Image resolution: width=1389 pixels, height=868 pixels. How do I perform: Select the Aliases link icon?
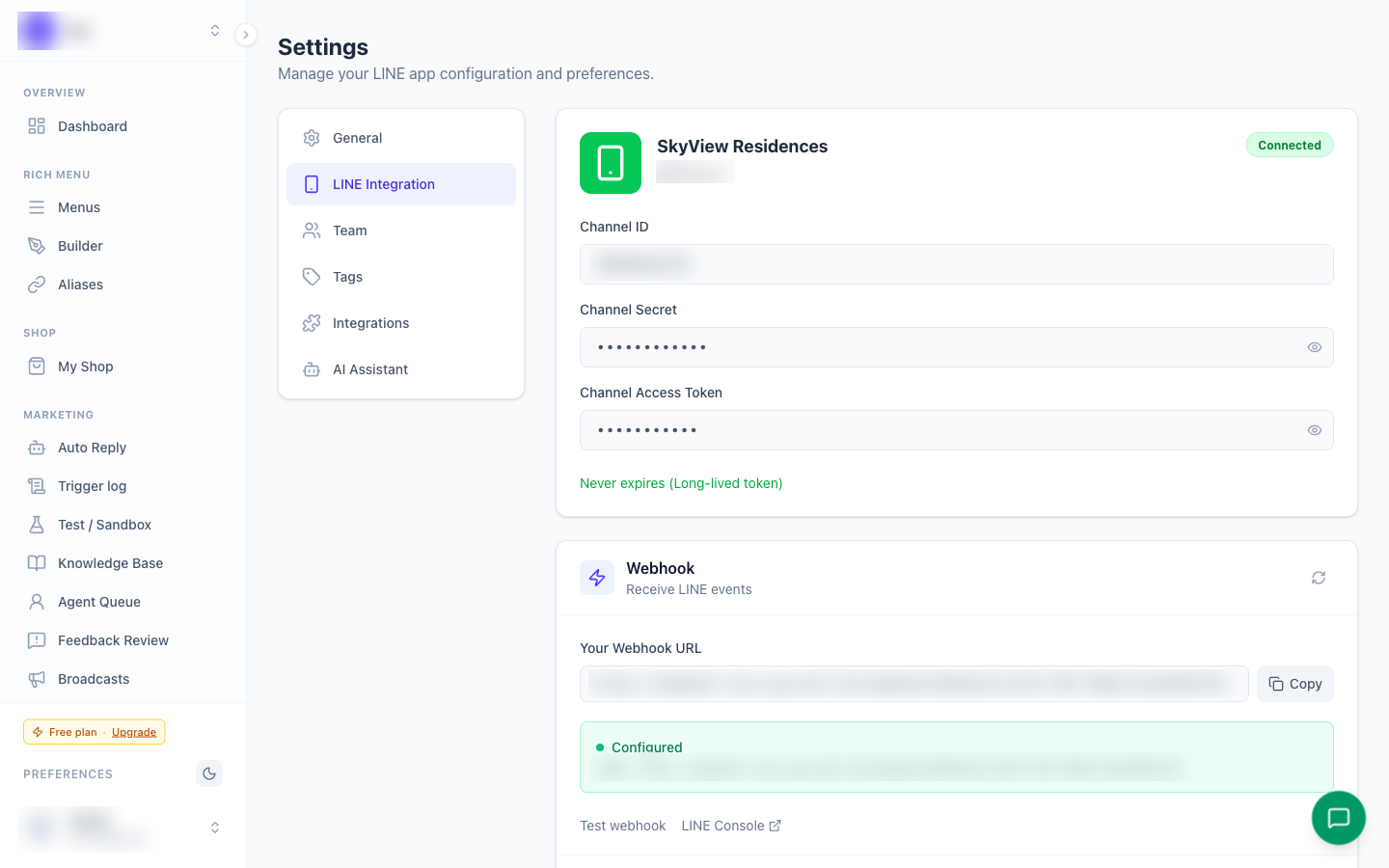point(37,285)
